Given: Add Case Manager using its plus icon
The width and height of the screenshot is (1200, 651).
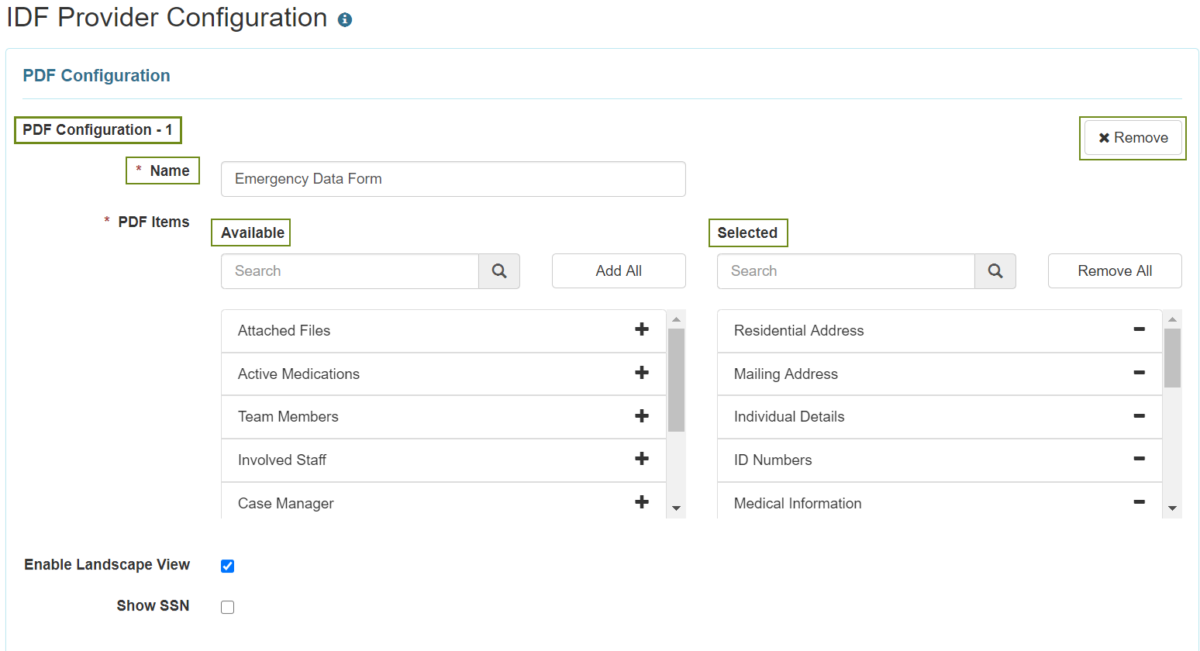Looking at the screenshot, I should 641,502.
